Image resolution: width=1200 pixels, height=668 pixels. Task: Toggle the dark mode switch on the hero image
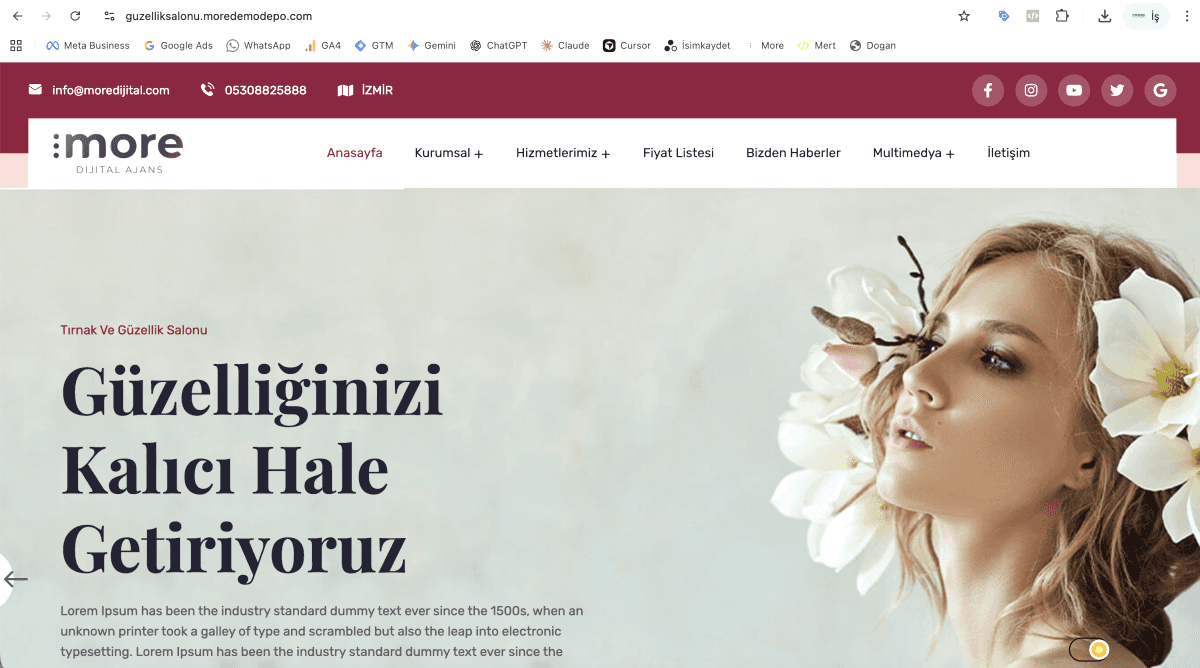point(1090,649)
